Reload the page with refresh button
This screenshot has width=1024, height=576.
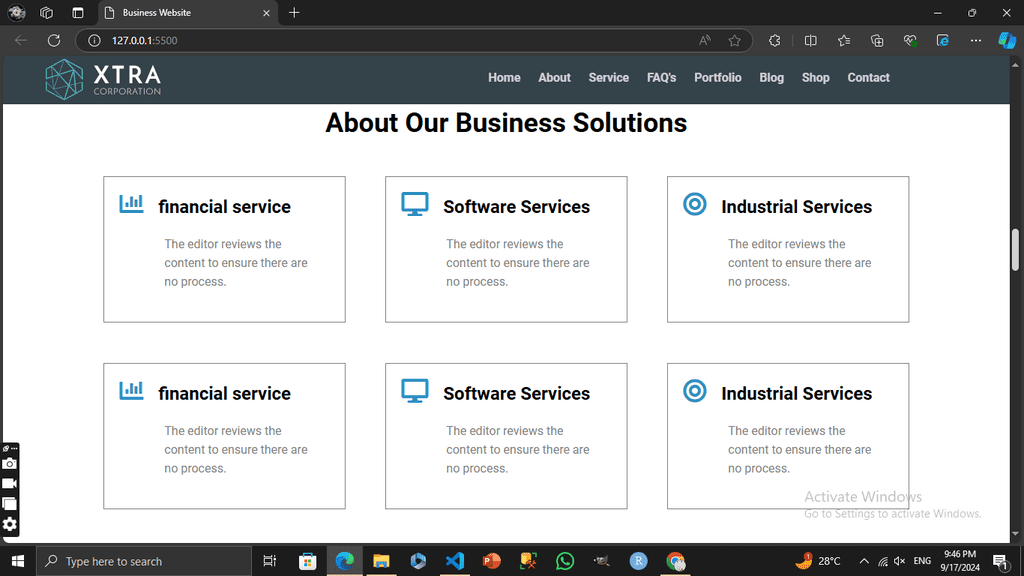[x=54, y=40]
